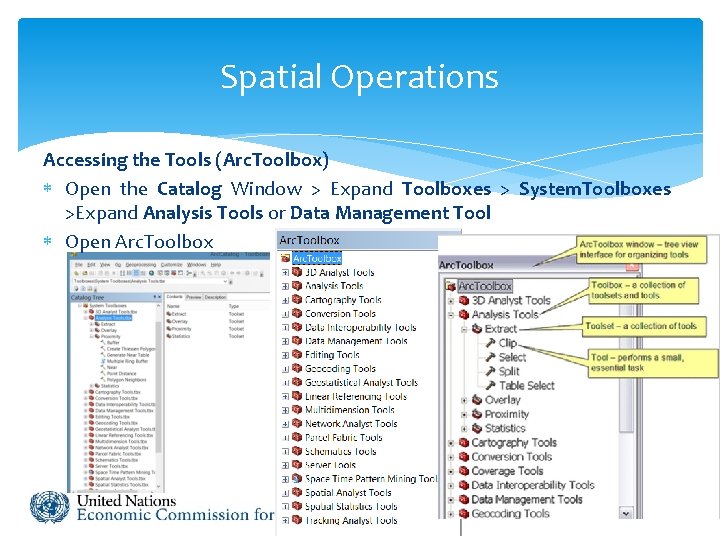
Task: Click the Multiple Ring Buffer script icon
Action: click(x=103, y=361)
